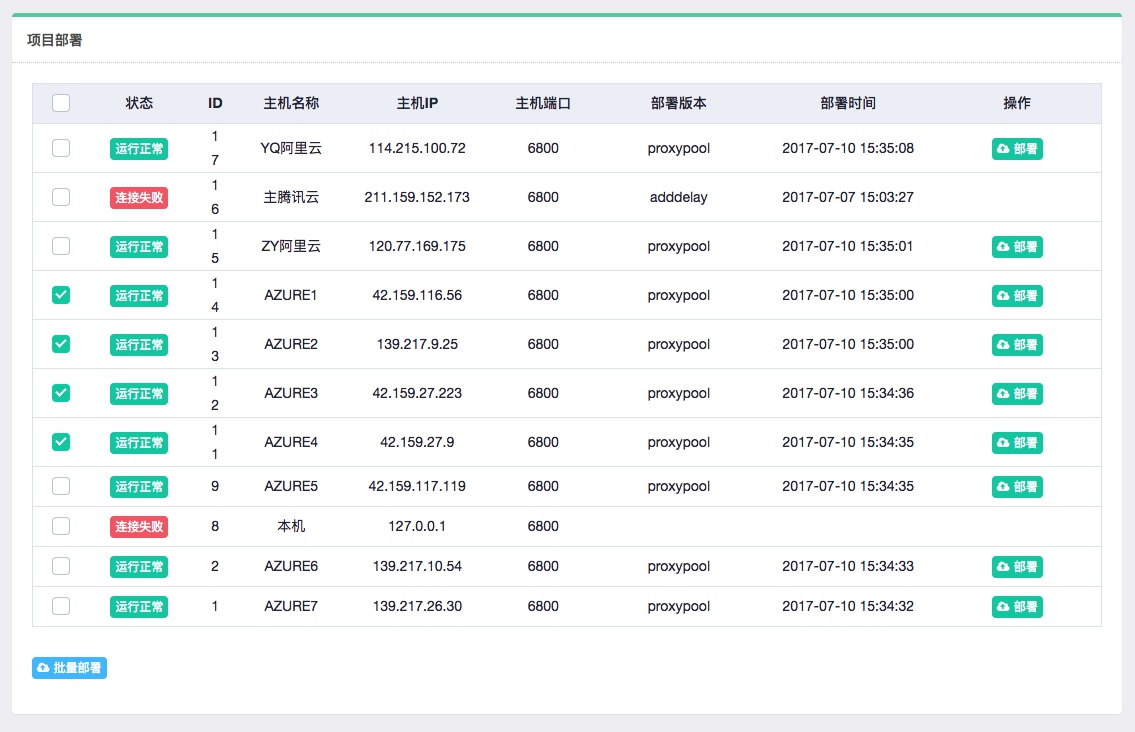Screen dimensions: 1135x732
Task: Select checkbox for 主腾讯云 host
Action: (x=61, y=197)
